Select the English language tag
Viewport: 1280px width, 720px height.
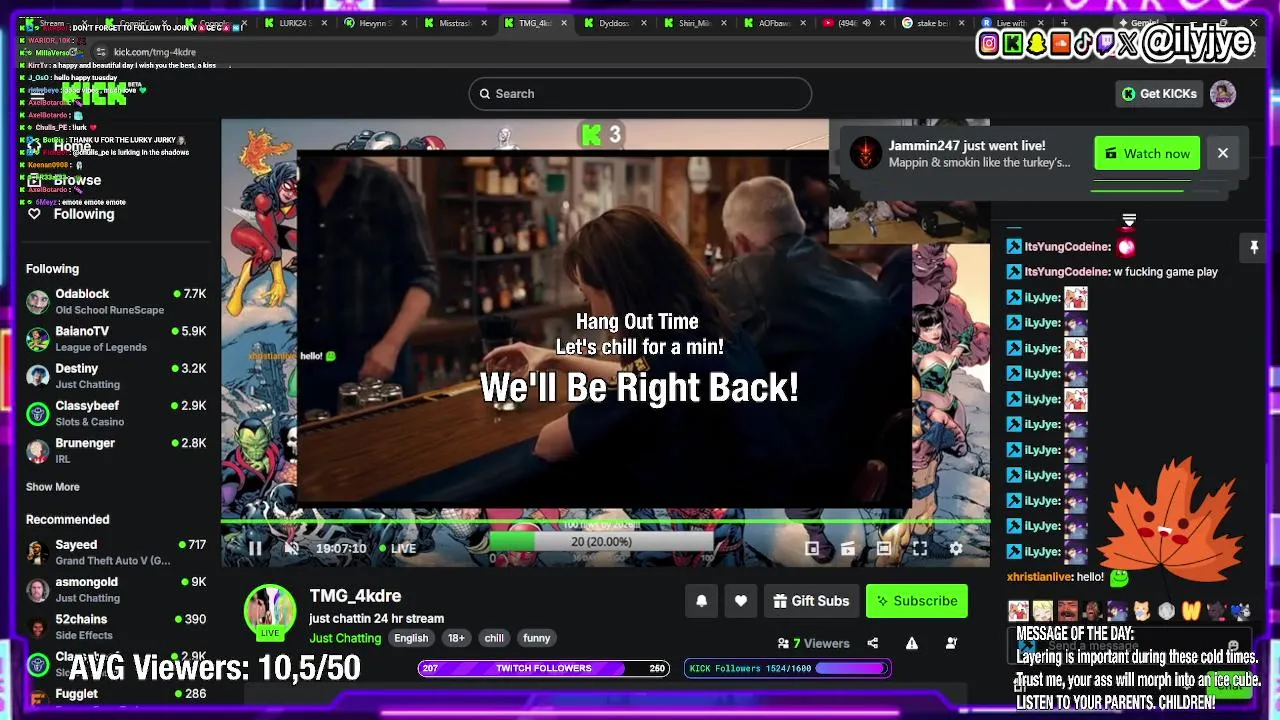click(x=411, y=638)
